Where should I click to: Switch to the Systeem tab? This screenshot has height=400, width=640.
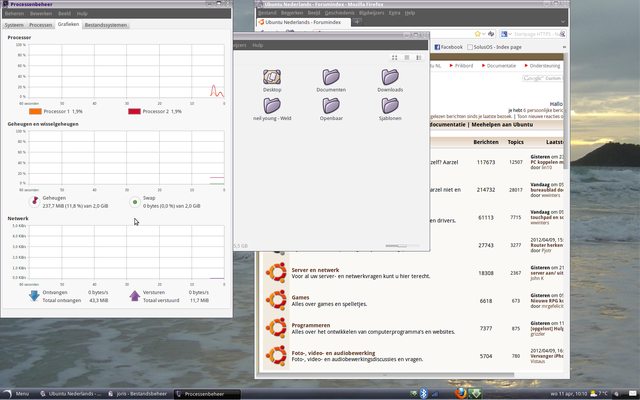pyautogui.click(x=14, y=25)
